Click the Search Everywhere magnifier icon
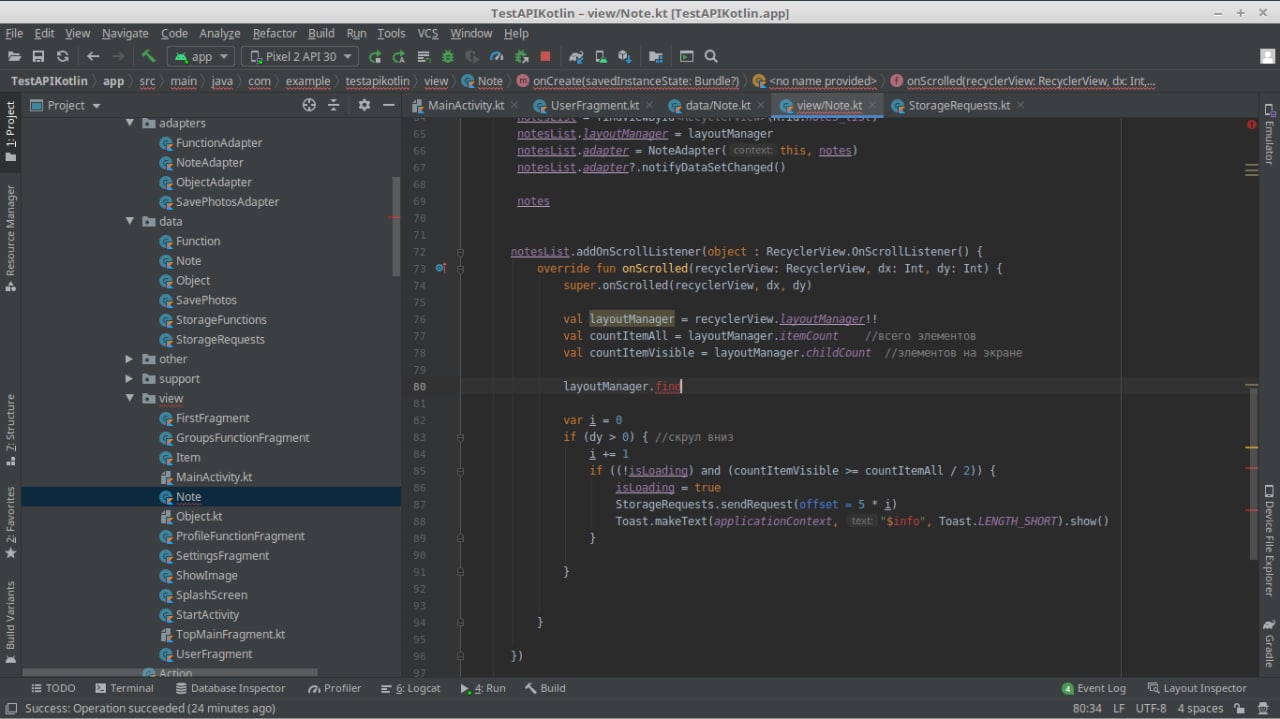 click(x=711, y=57)
